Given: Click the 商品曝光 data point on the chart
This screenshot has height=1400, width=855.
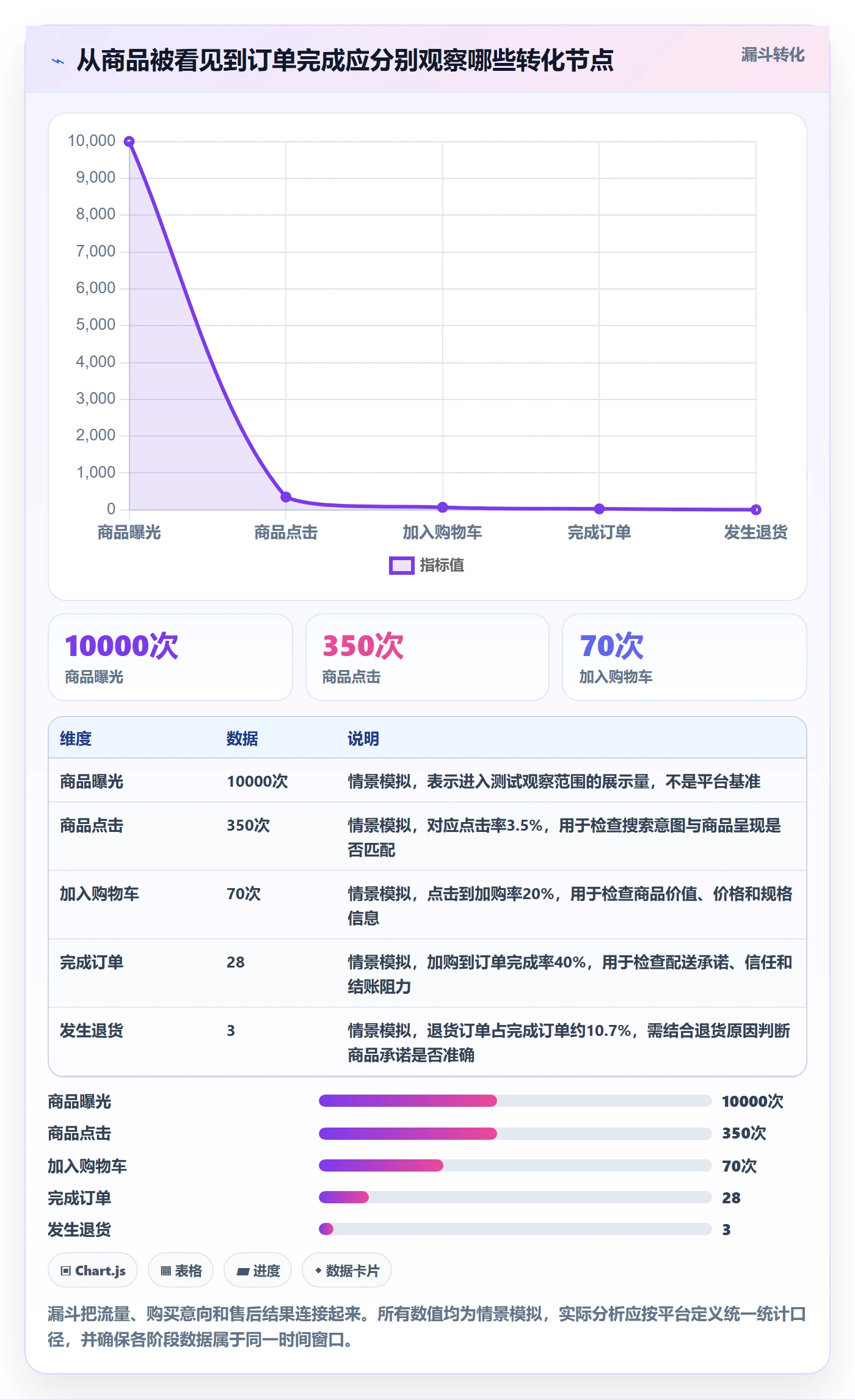Looking at the screenshot, I should [x=129, y=142].
